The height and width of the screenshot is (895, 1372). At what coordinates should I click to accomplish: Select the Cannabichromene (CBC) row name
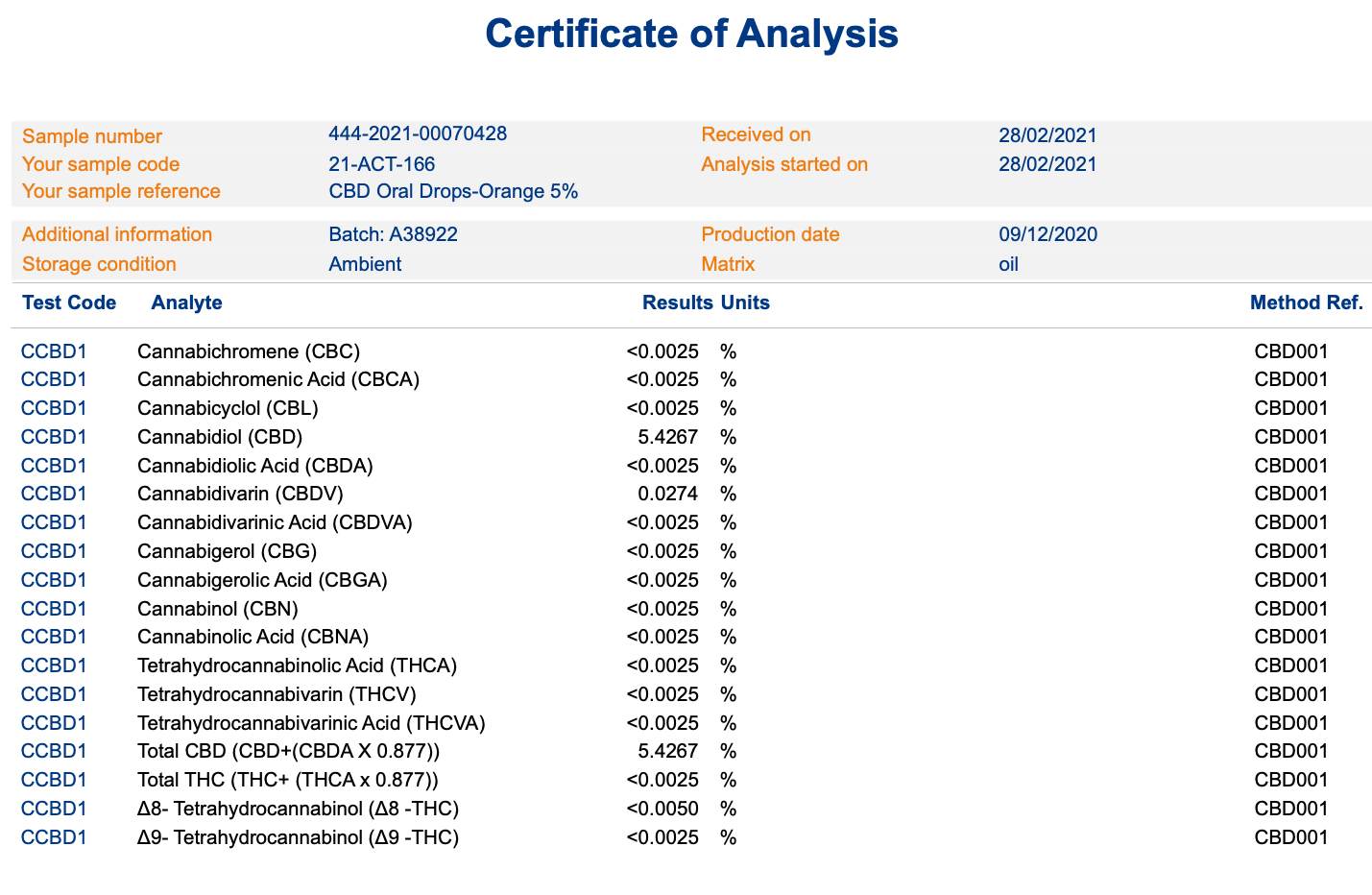(249, 351)
